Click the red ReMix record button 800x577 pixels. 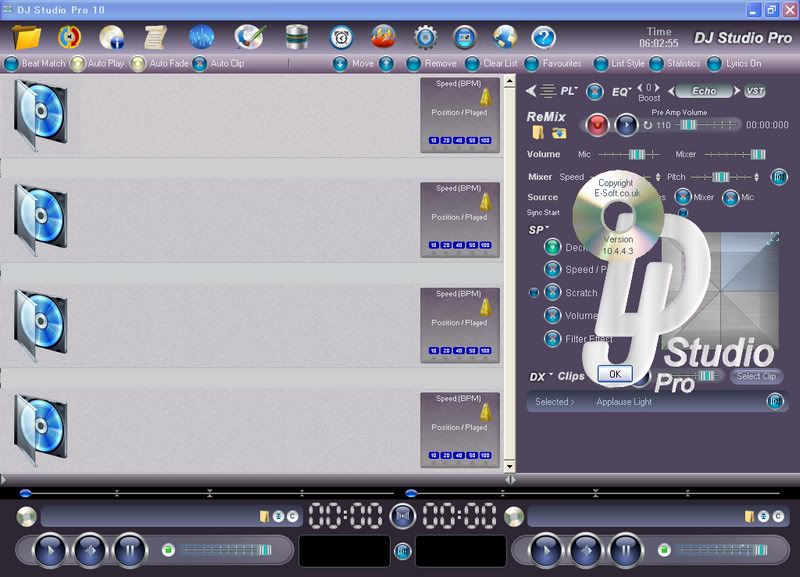click(597, 125)
